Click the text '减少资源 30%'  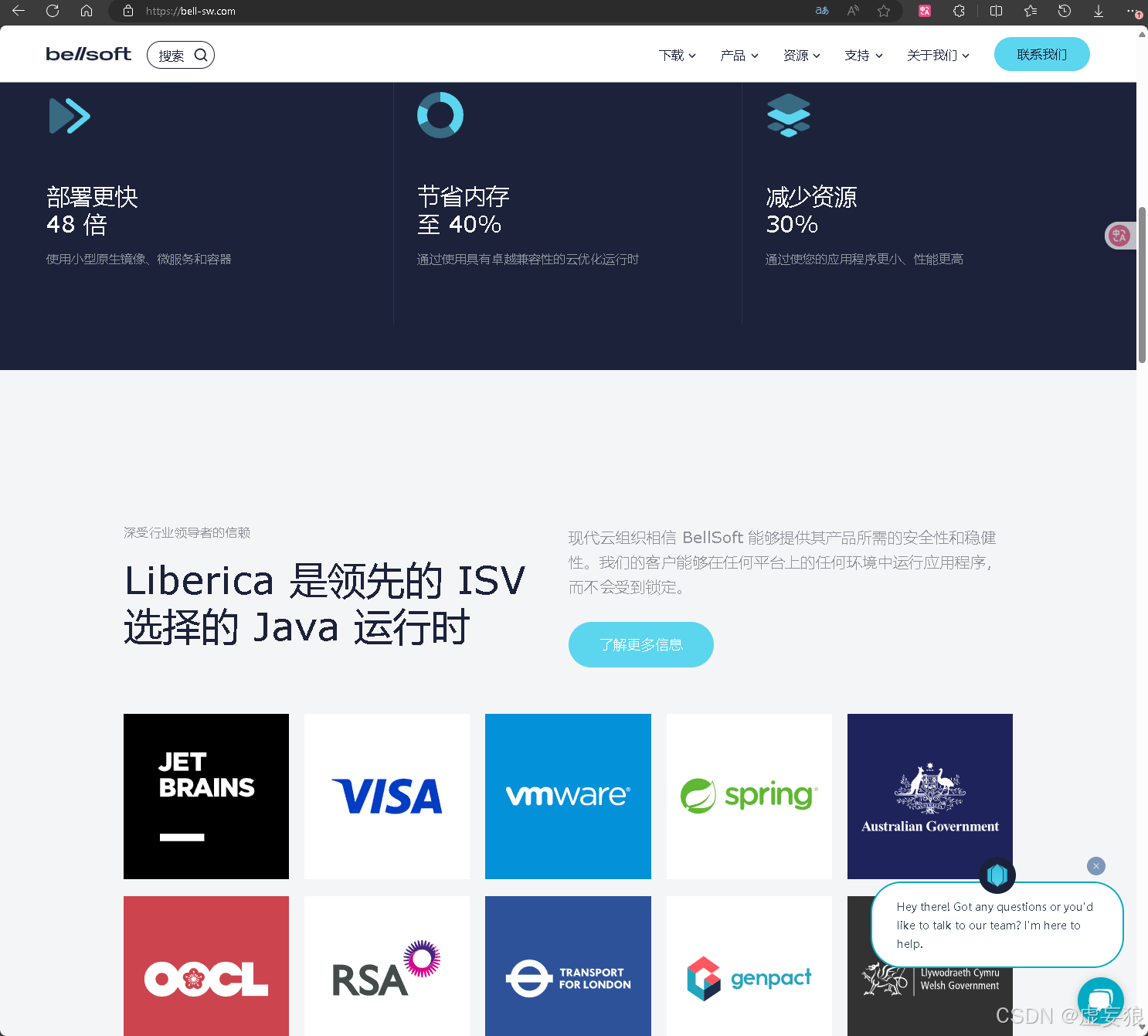click(x=811, y=210)
